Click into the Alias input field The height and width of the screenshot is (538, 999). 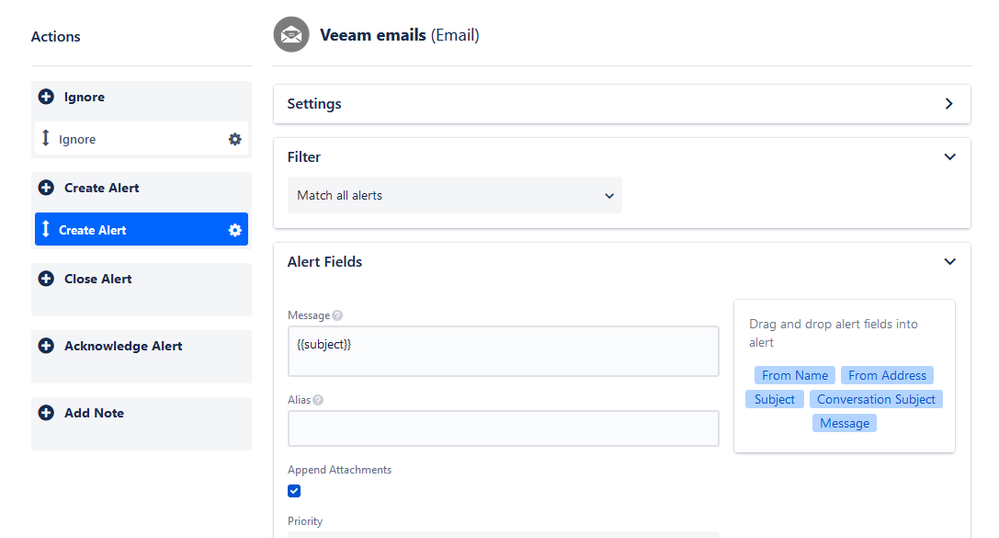pyautogui.click(x=503, y=428)
